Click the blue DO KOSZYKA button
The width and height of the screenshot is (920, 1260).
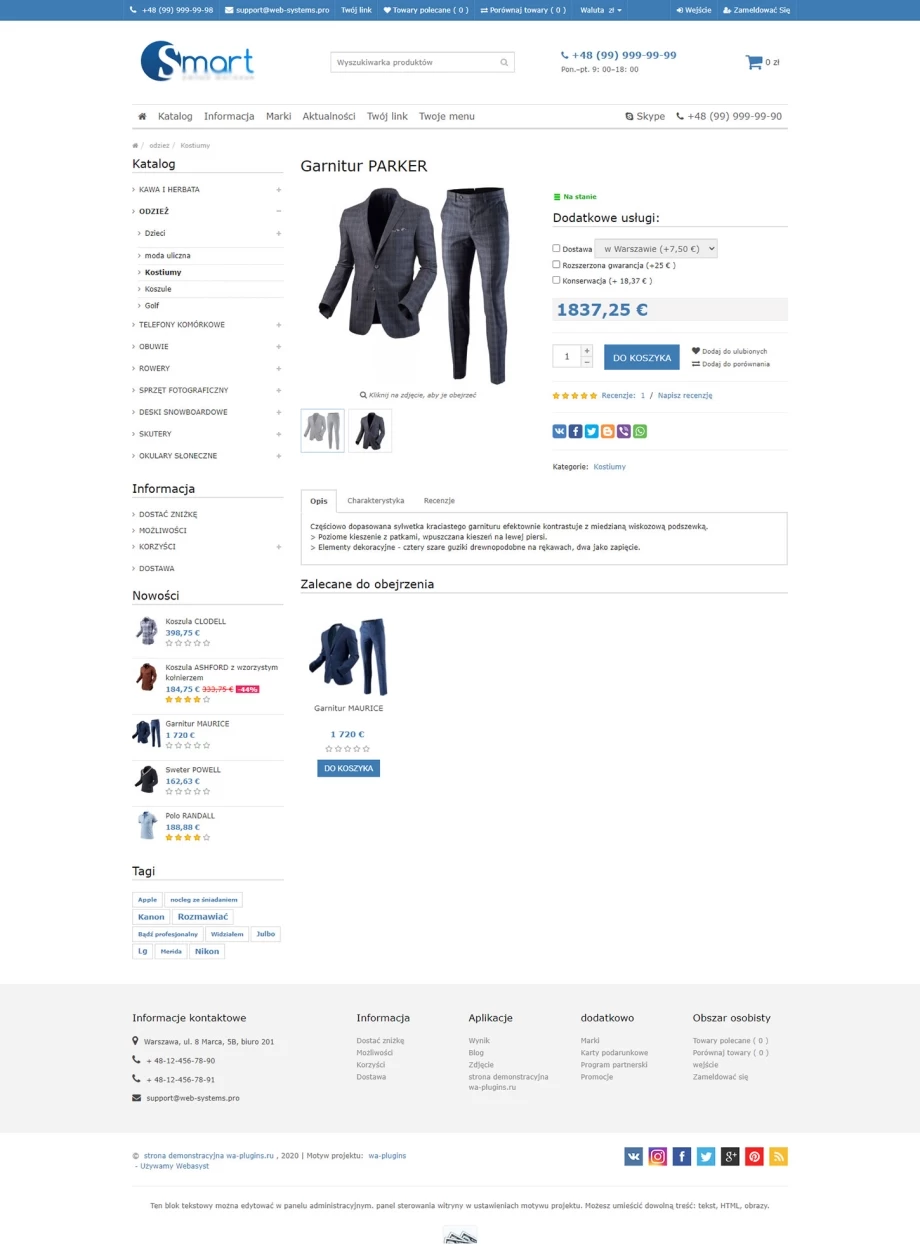(641, 357)
